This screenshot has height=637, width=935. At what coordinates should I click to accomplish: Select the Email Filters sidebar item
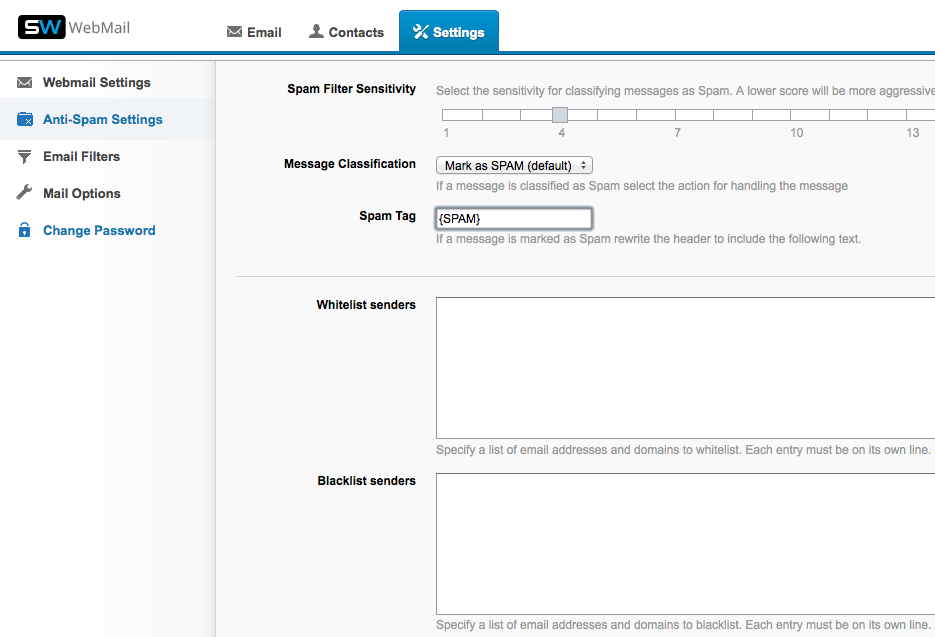(x=81, y=157)
